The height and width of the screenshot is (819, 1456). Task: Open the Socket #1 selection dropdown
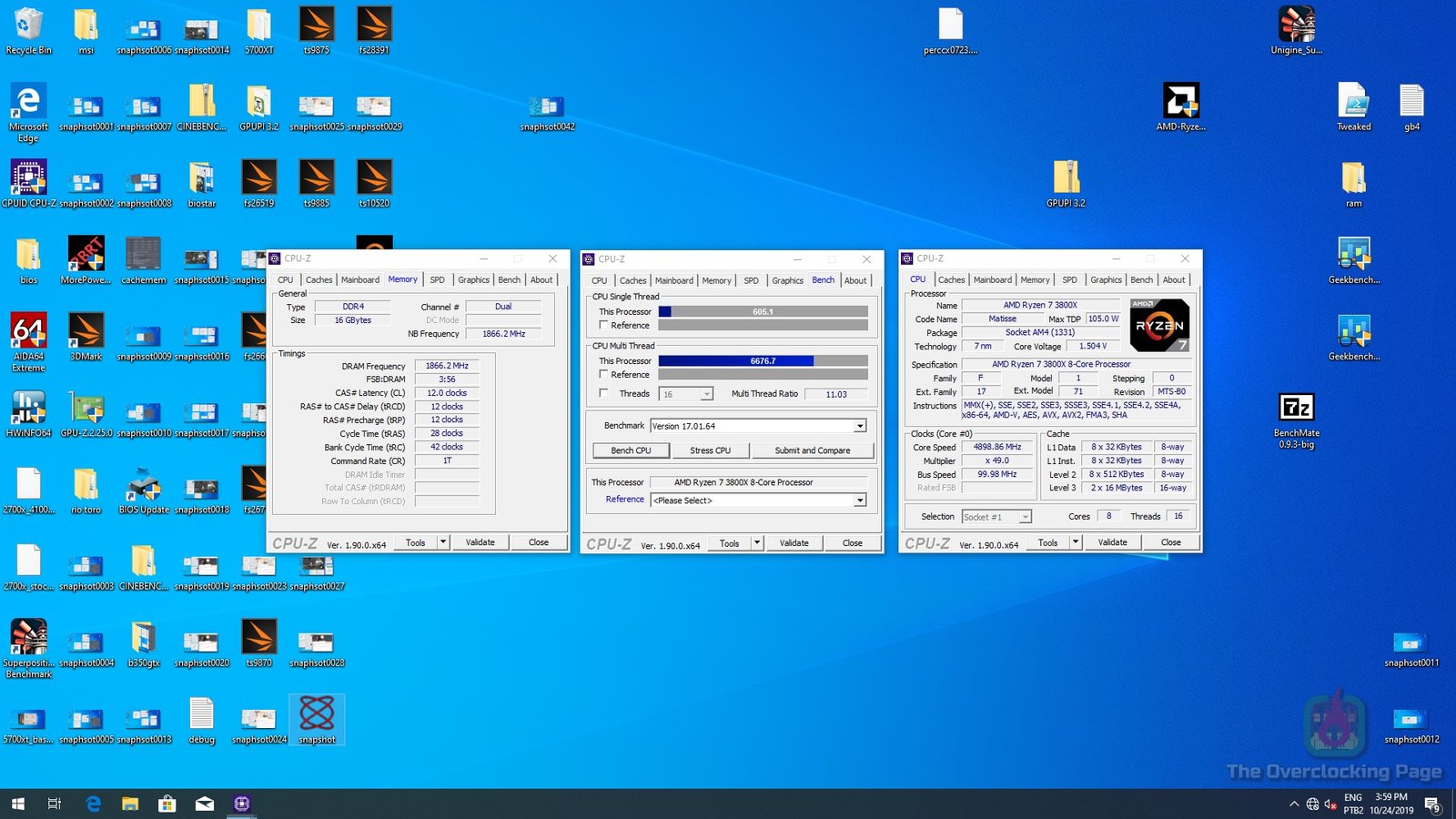(1026, 517)
